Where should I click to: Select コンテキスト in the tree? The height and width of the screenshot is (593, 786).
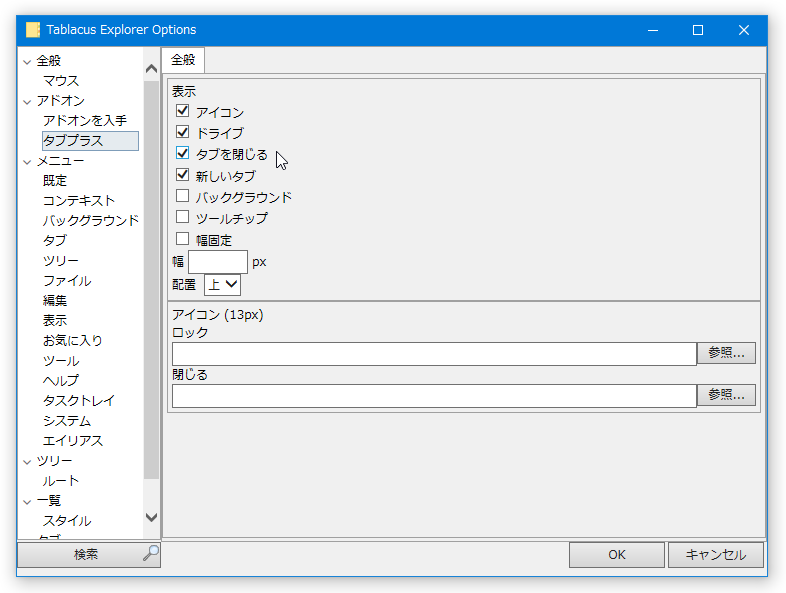(79, 201)
